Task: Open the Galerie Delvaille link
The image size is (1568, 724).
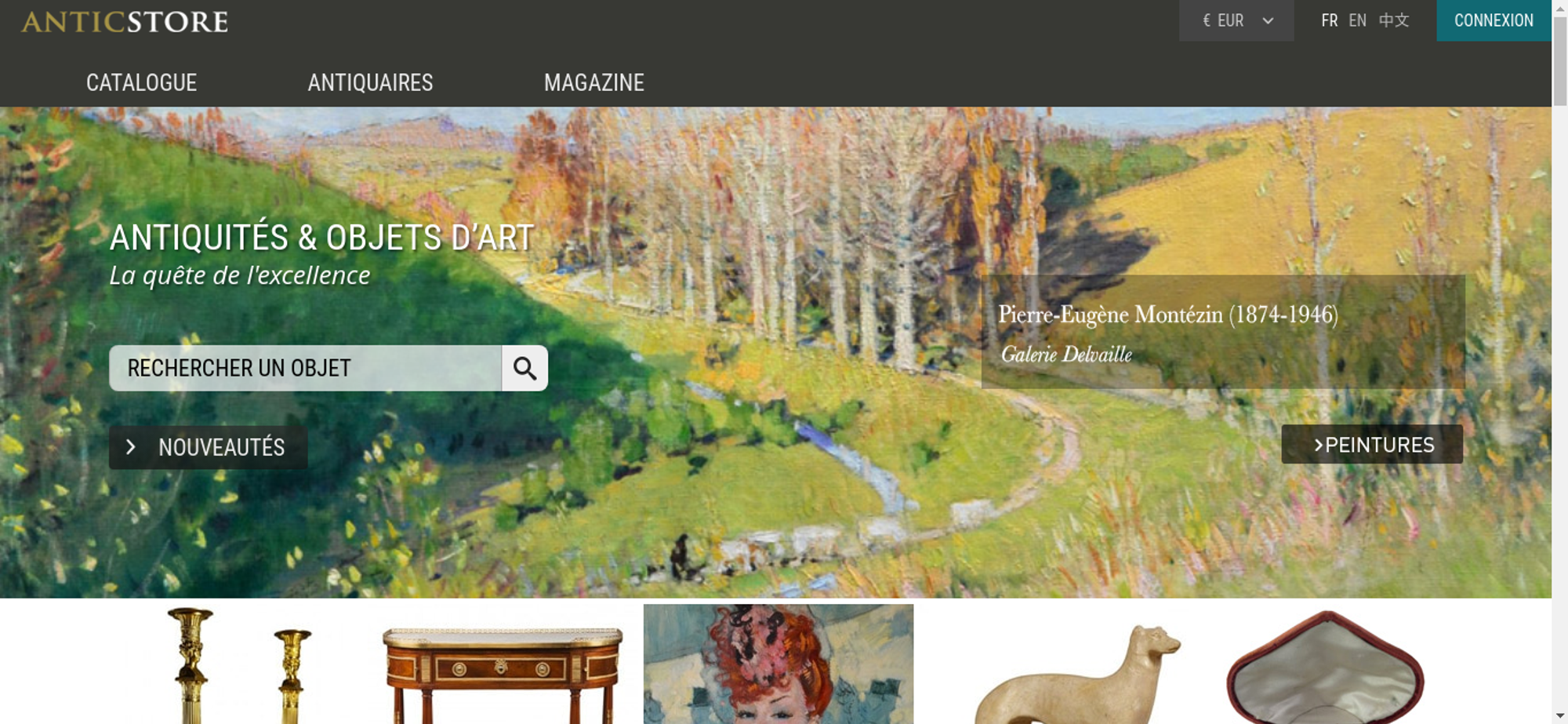Action: click(x=1066, y=355)
